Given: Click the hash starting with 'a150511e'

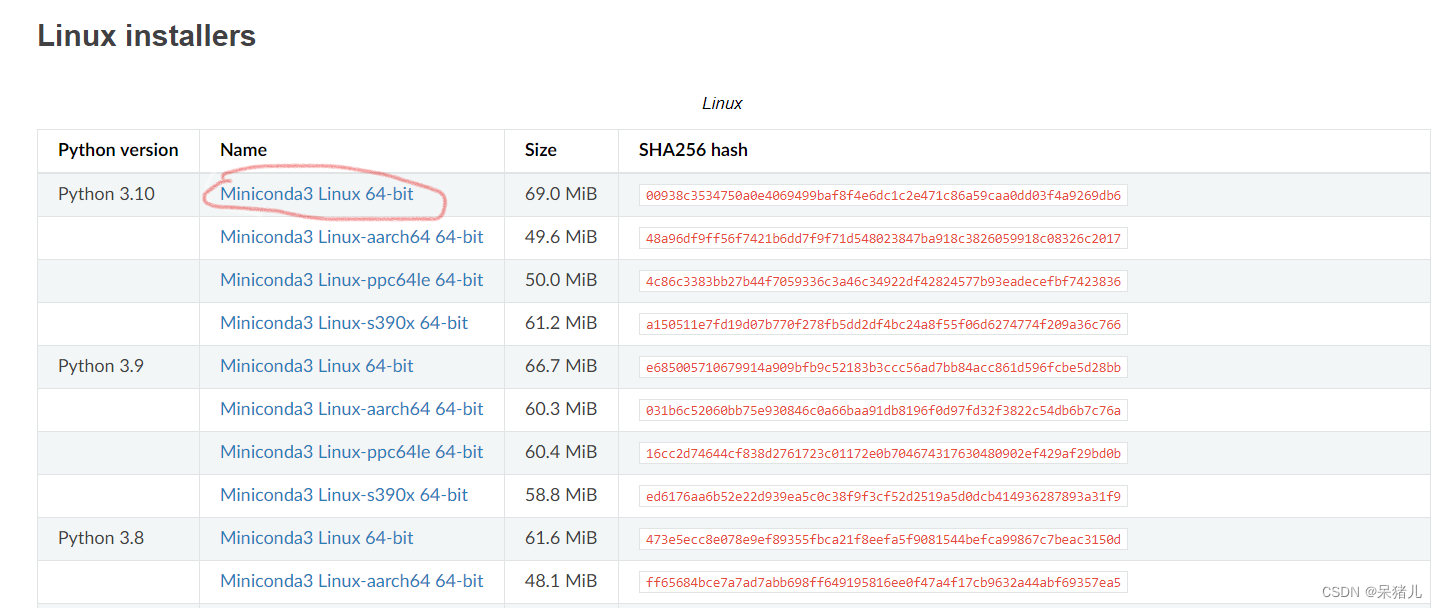Looking at the screenshot, I should coord(883,324).
